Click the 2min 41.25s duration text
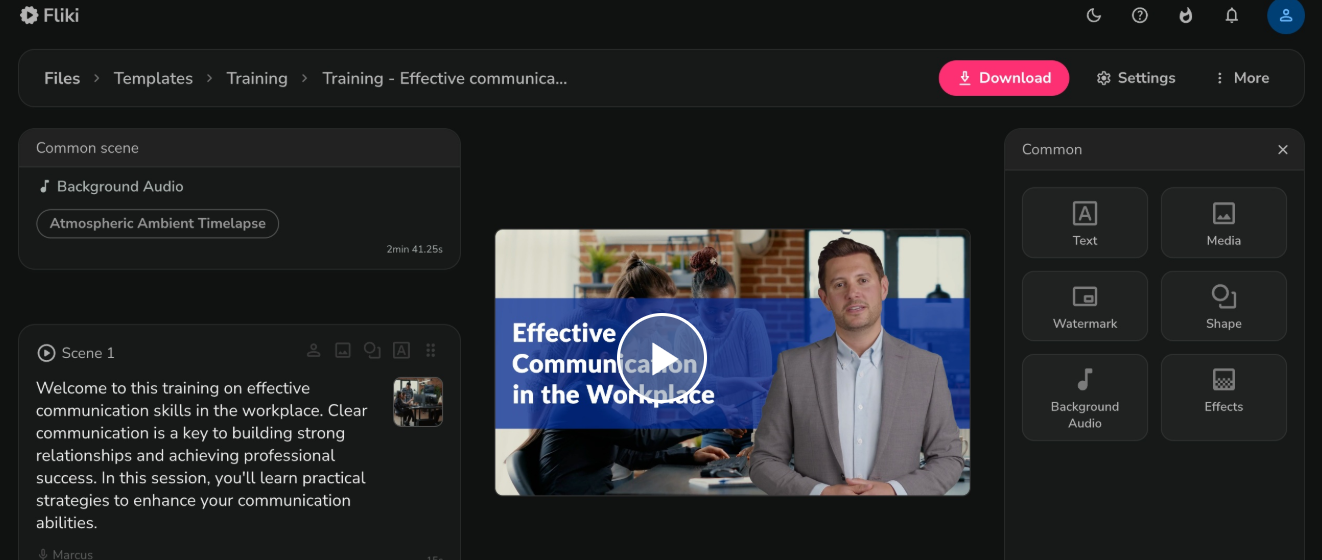 [x=414, y=249]
